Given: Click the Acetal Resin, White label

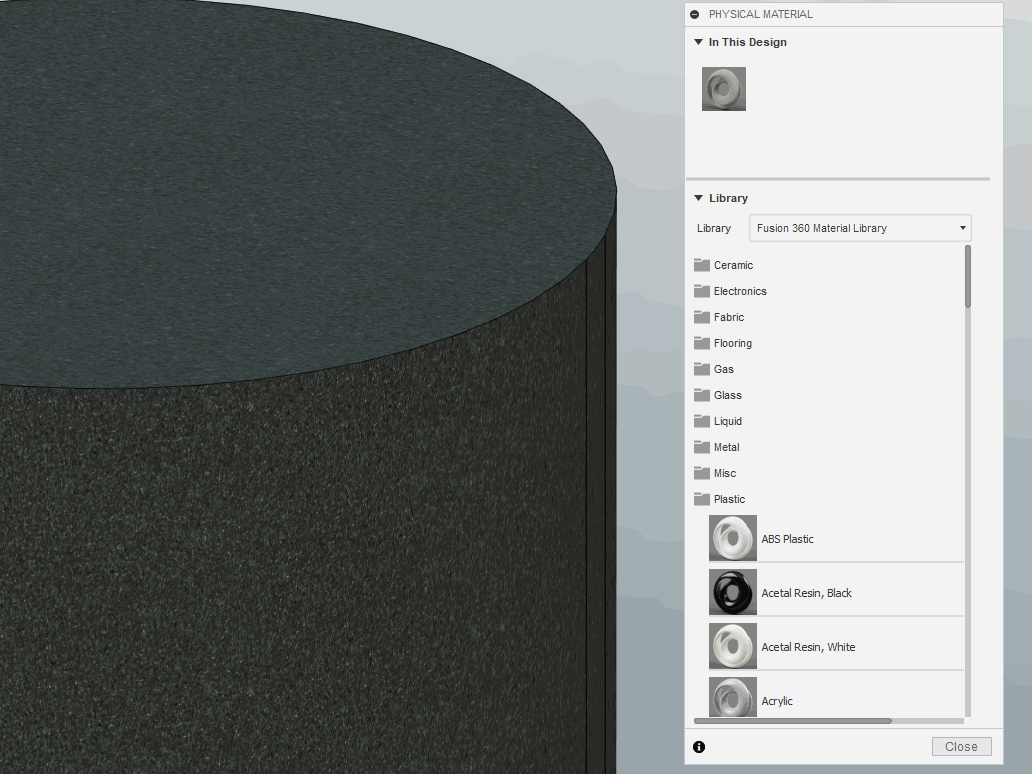Looking at the screenshot, I should (x=808, y=647).
